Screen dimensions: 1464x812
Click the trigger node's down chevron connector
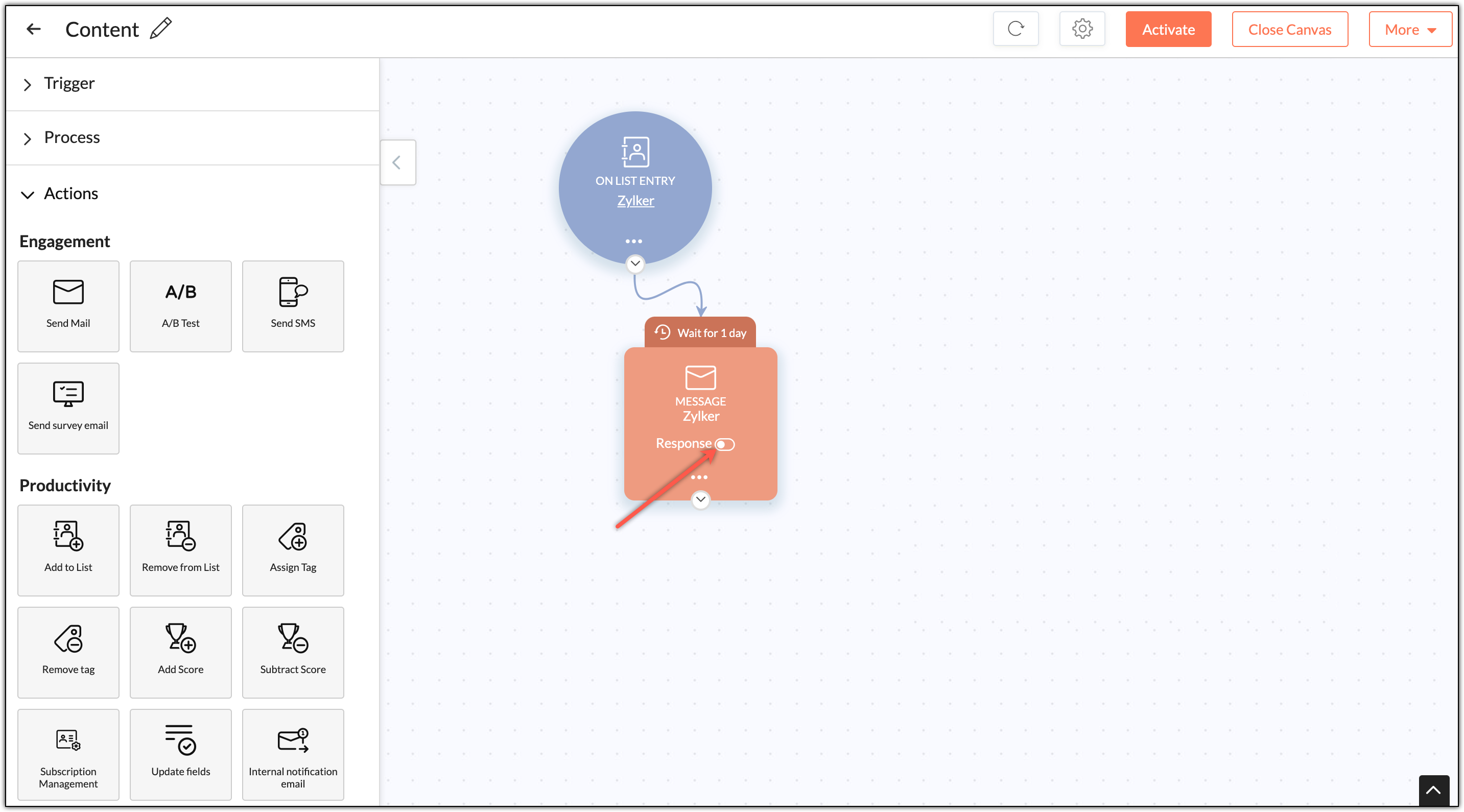click(635, 264)
